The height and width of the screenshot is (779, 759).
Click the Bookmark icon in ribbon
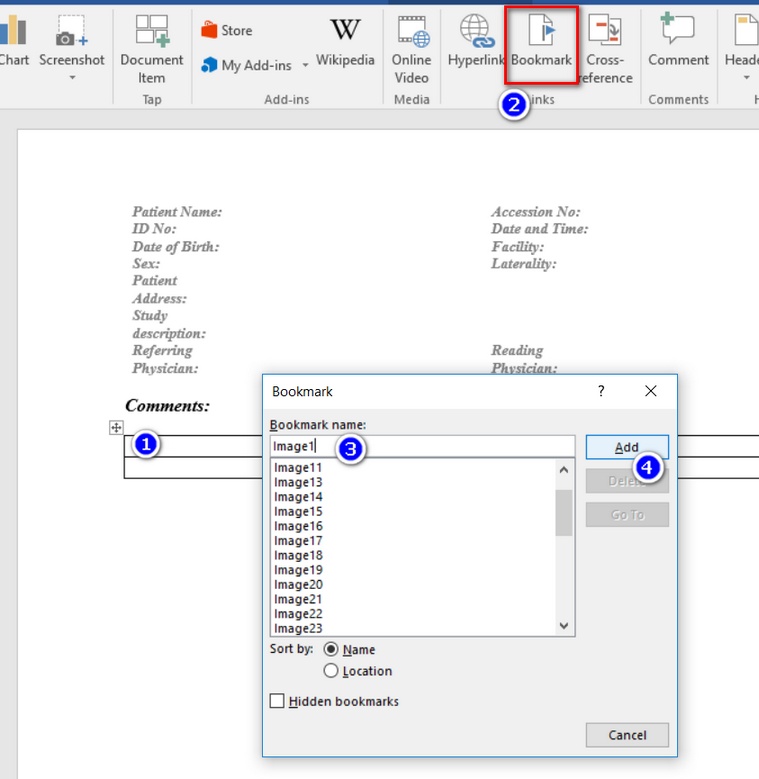pyautogui.click(x=541, y=33)
